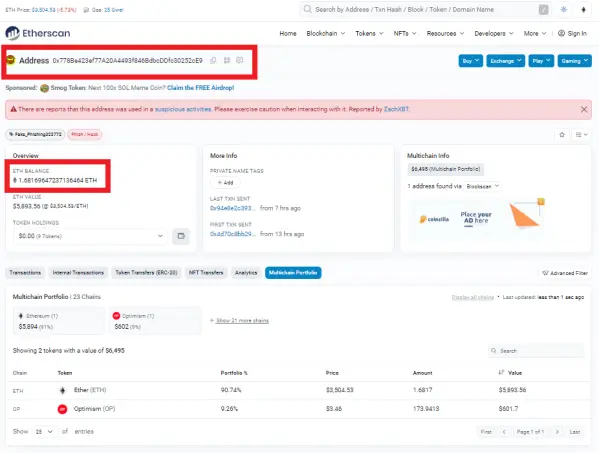Open ZachXBT reporter link

(x=396, y=109)
